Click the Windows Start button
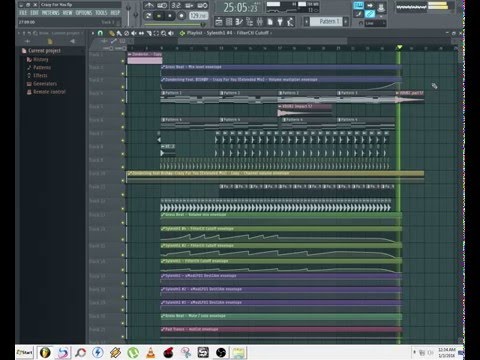This screenshot has width=480, height=360. (x=25, y=352)
